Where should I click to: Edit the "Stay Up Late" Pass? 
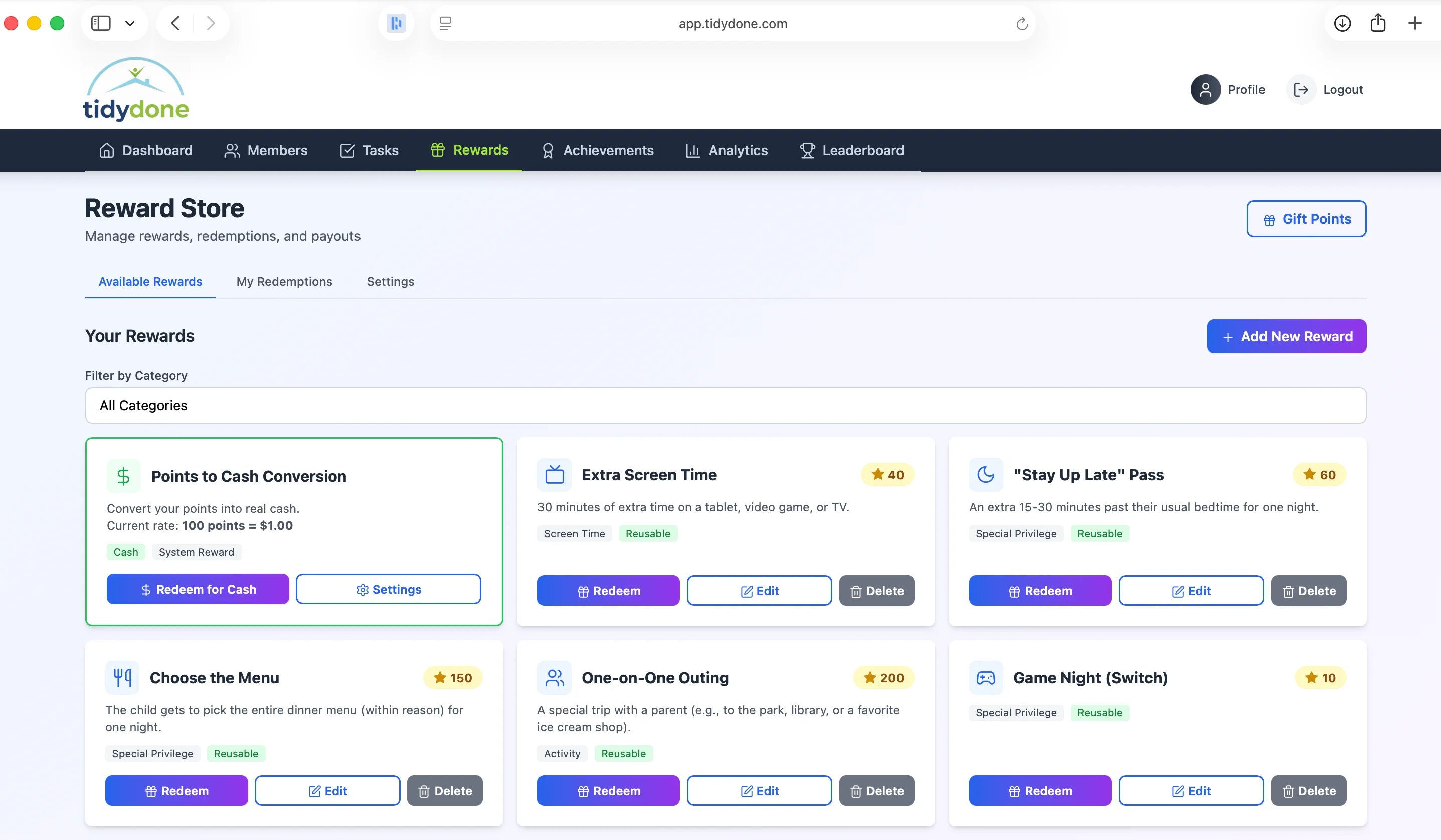tap(1190, 591)
